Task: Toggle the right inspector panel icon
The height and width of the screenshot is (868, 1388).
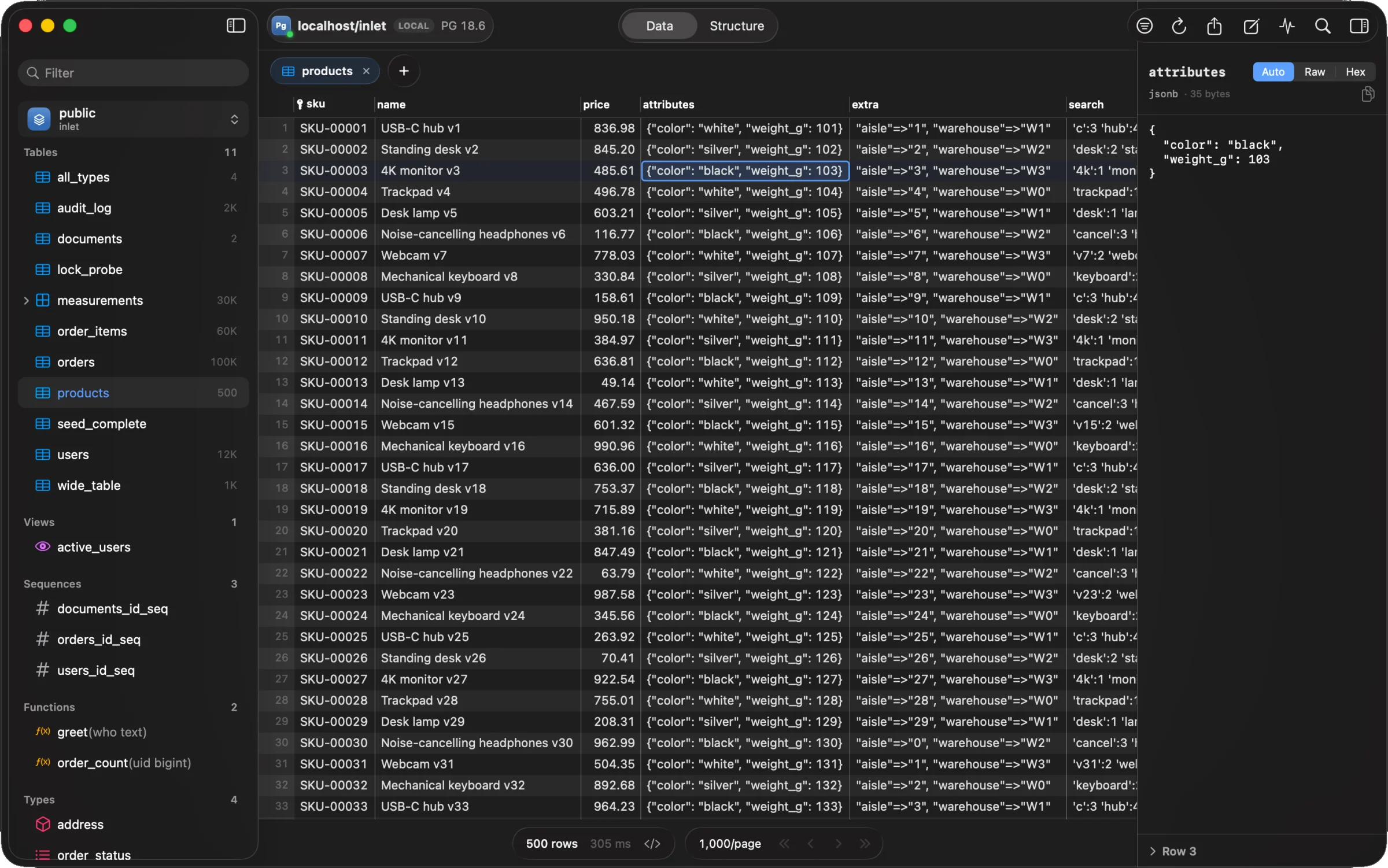Action: click(x=1359, y=26)
